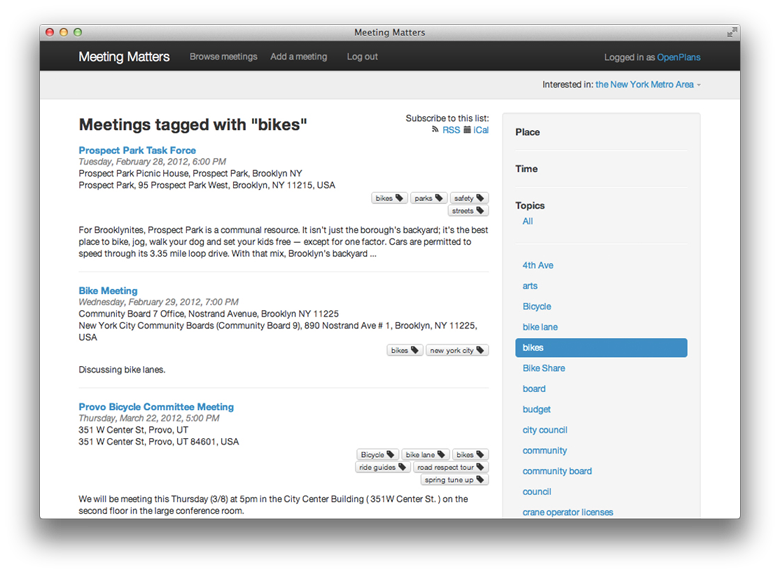Click 'Discussing bike lanes.' description text
The height and width of the screenshot is (574, 780).
[x=122, y=370]
